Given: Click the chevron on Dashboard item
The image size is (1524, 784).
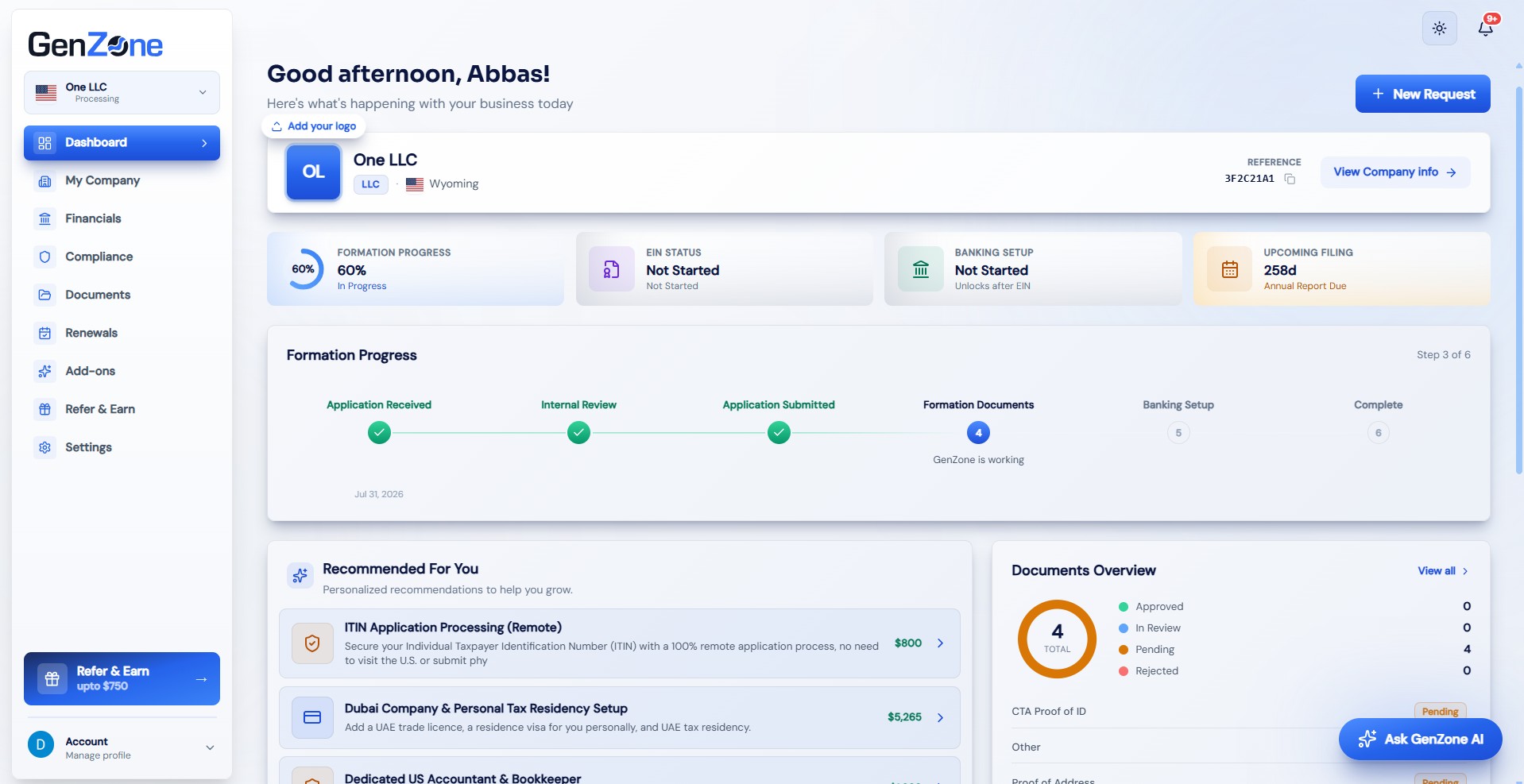Looking at the screenshot, I should 204,143.
